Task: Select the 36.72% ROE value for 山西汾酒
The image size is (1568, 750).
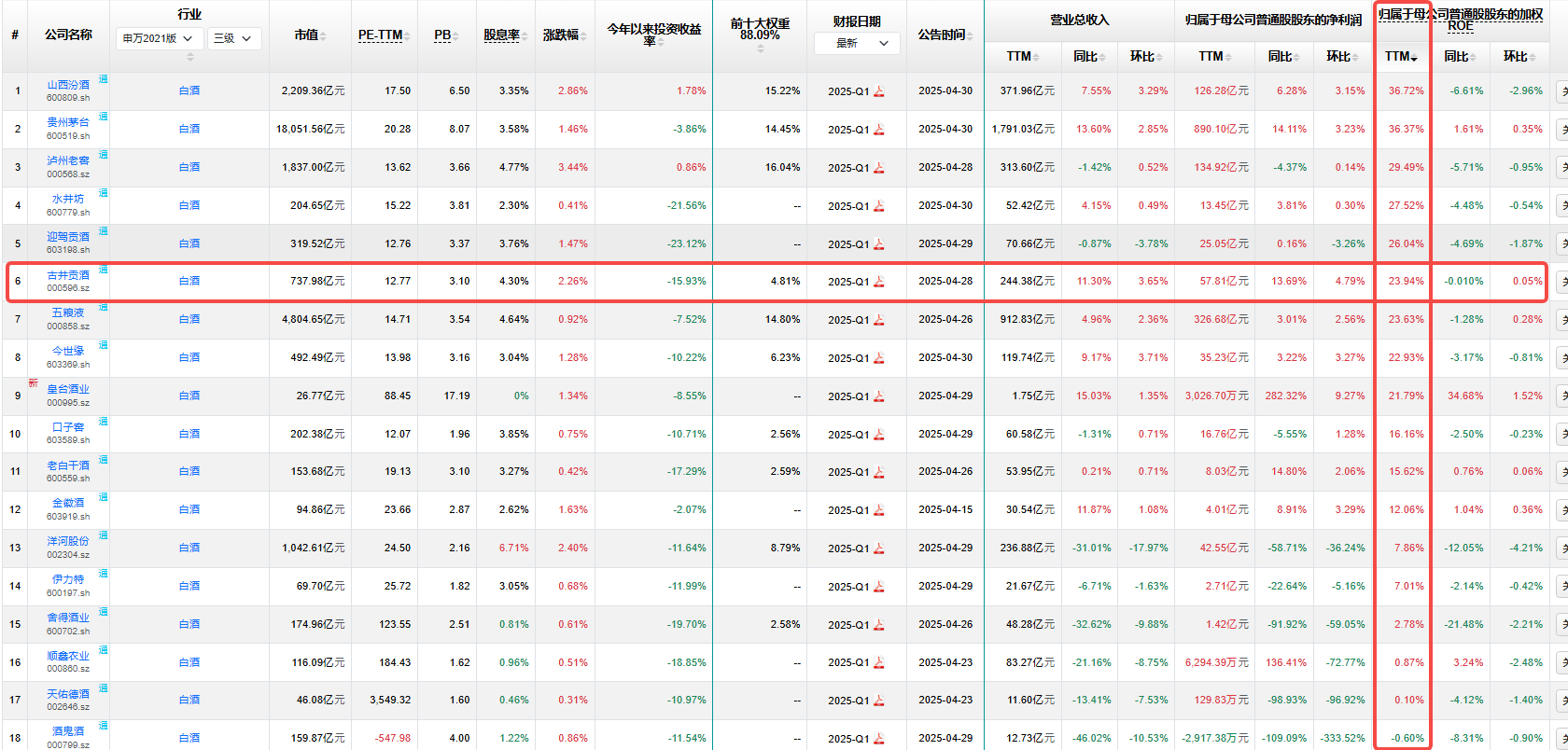Action: pos(1407,91)
